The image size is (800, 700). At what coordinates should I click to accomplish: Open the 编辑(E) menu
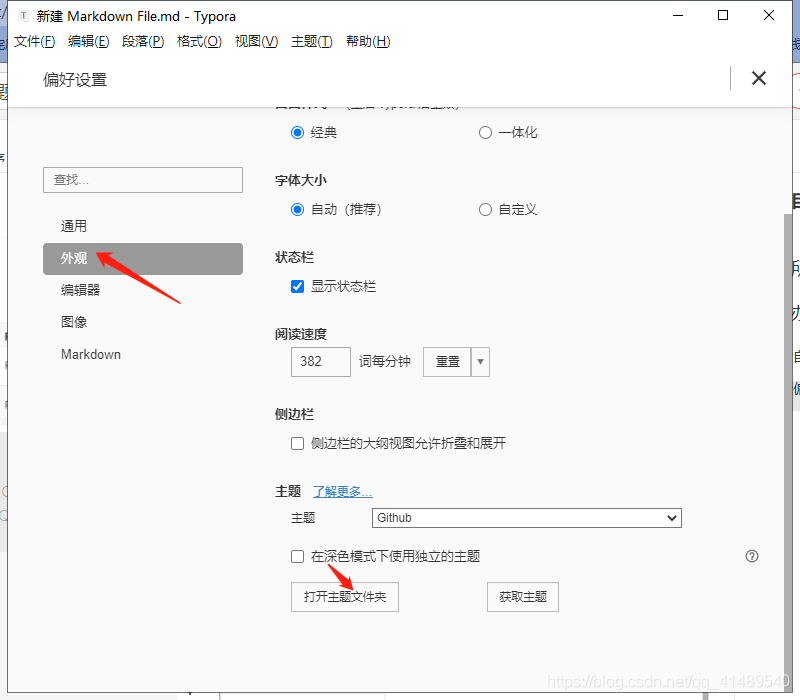(x=88, y=41)
